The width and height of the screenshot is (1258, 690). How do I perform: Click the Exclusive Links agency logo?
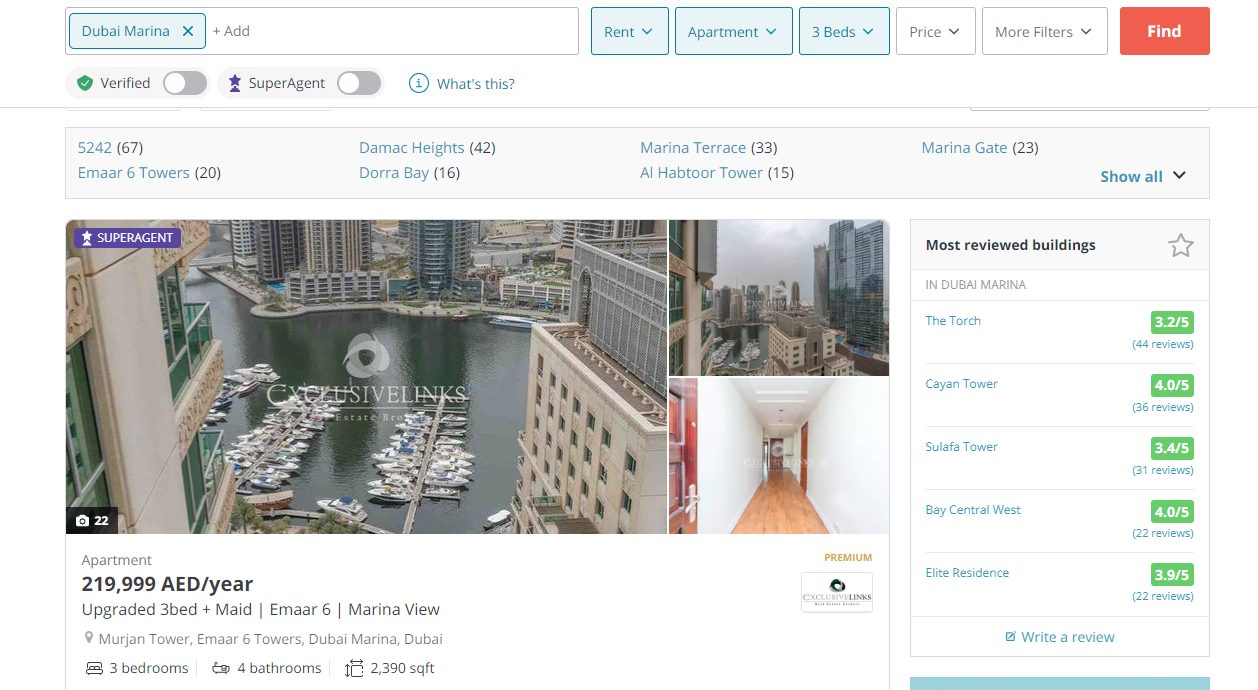pos(837,592)
